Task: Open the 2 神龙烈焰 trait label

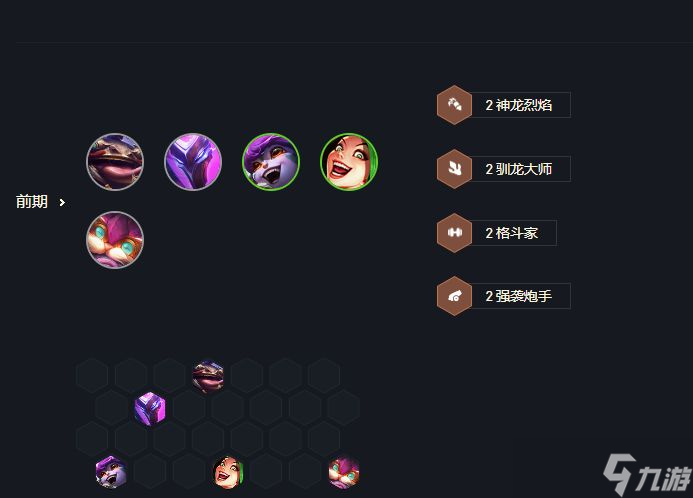Action: click(x=519, y=105)
